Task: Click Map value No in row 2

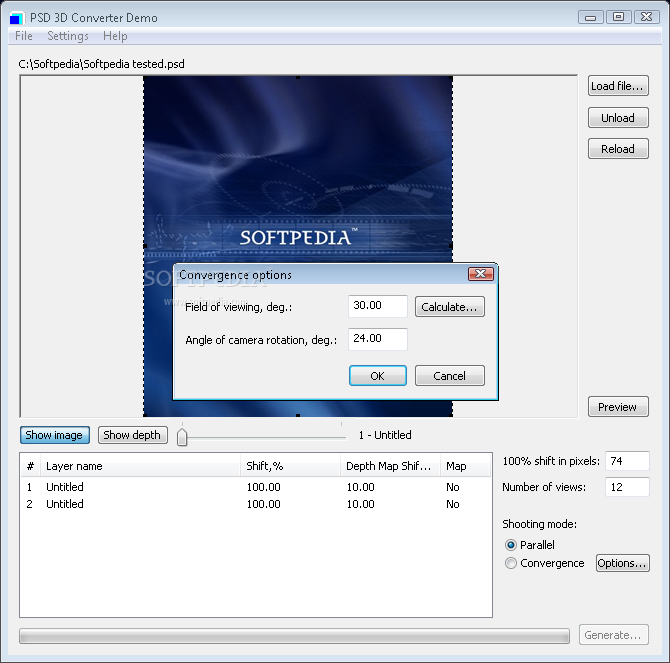Action: pos(453,504)
